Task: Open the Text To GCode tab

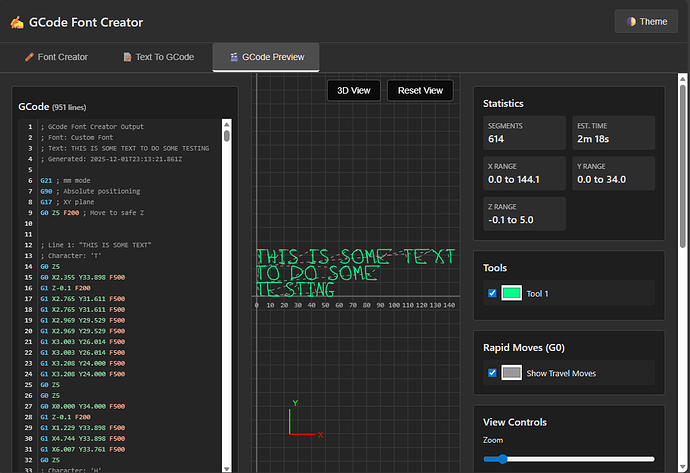Action: pos(158,57)
